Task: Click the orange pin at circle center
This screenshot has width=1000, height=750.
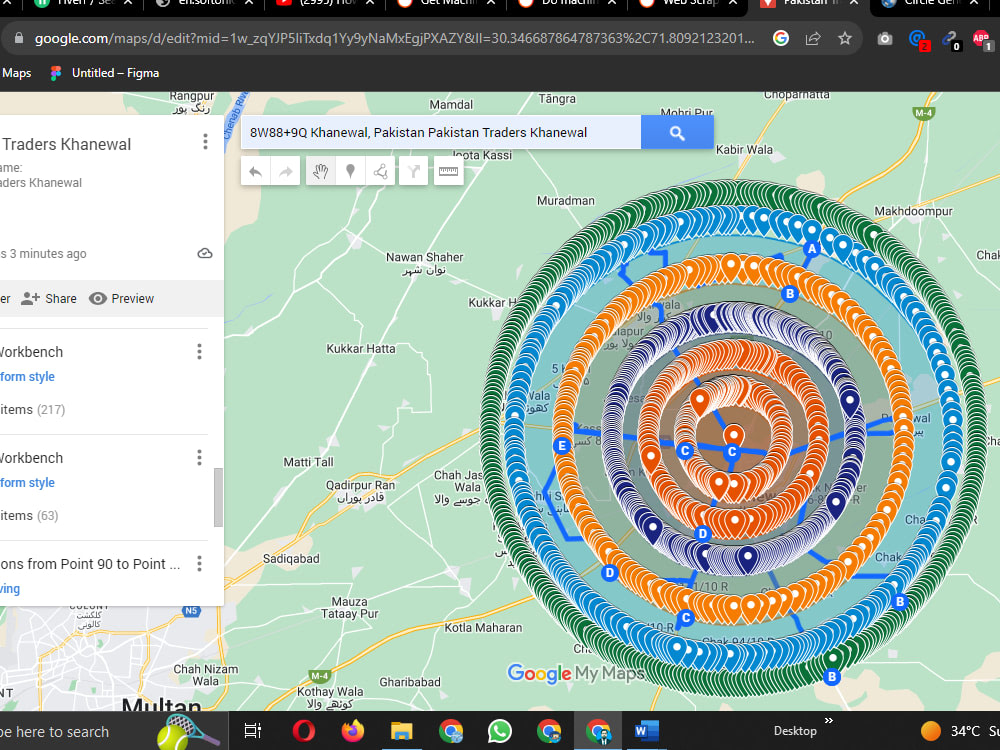Action: pos(734,436)
